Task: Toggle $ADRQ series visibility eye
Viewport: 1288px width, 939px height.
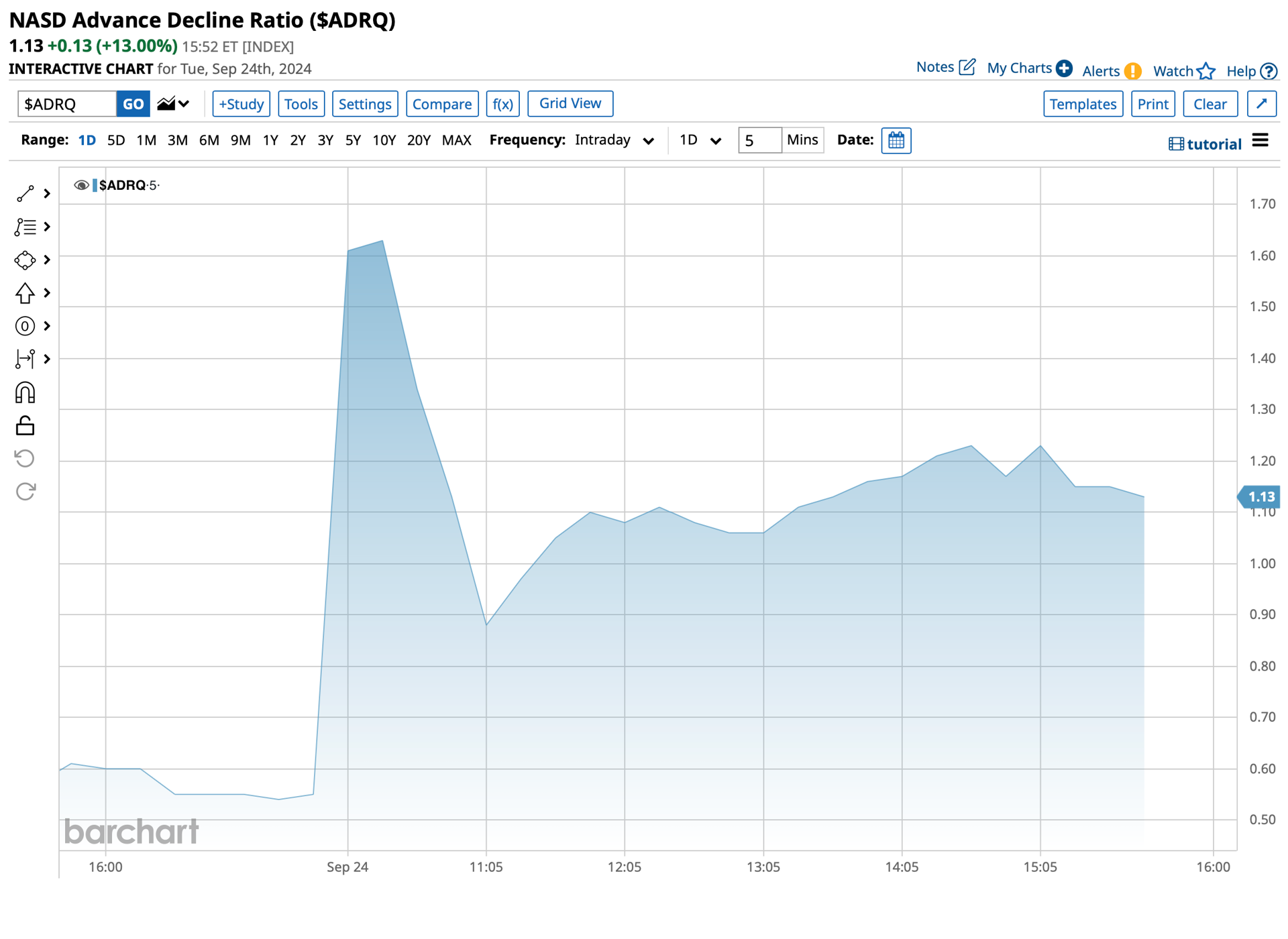Action: coord(81,185)
